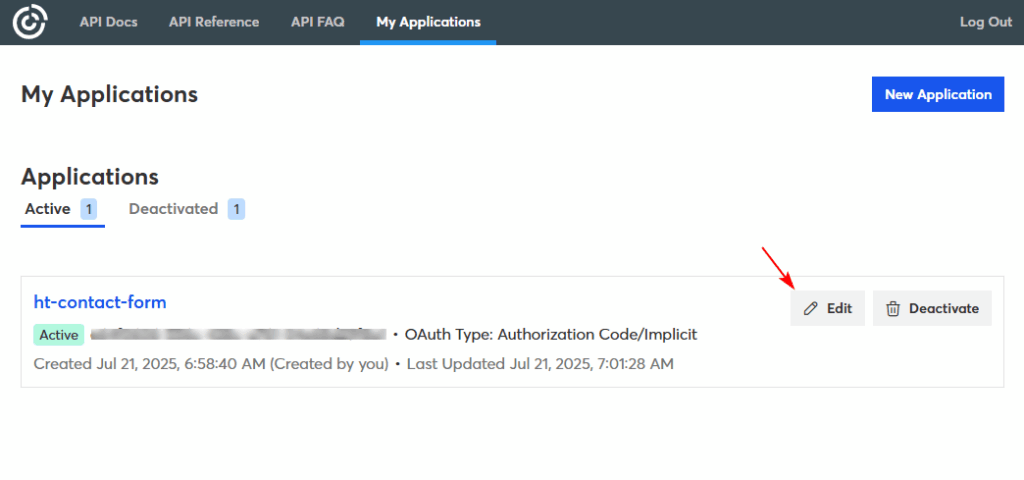Click the Constant Contact logo icon
Image resolution: width=1024 pixels, height=480 pixels.
pyautogui.click(x=29, y=22)
